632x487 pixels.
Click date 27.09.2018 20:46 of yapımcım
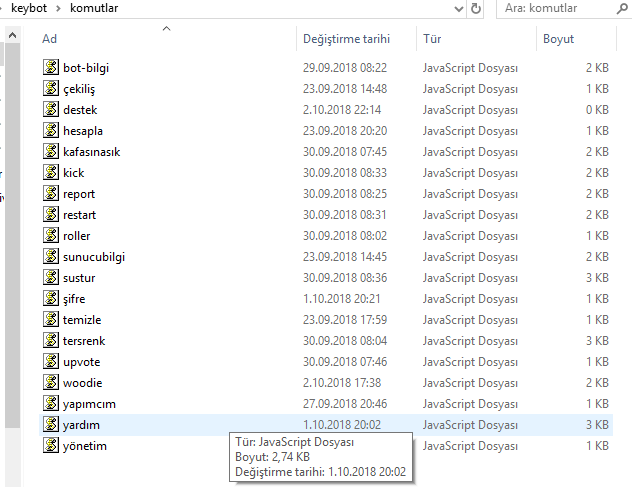(x=345, y=404)
